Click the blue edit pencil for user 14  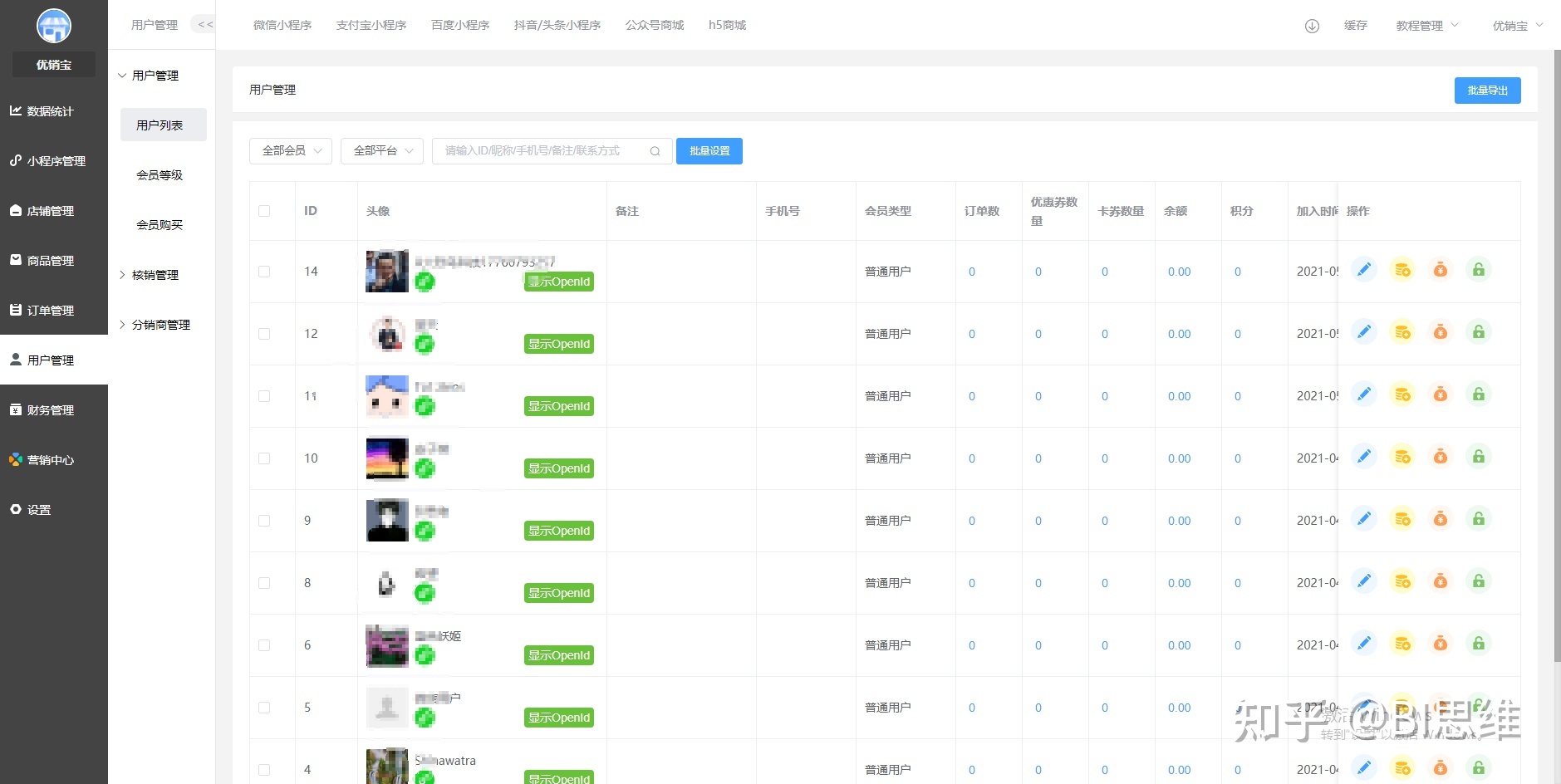point(1363,270)
